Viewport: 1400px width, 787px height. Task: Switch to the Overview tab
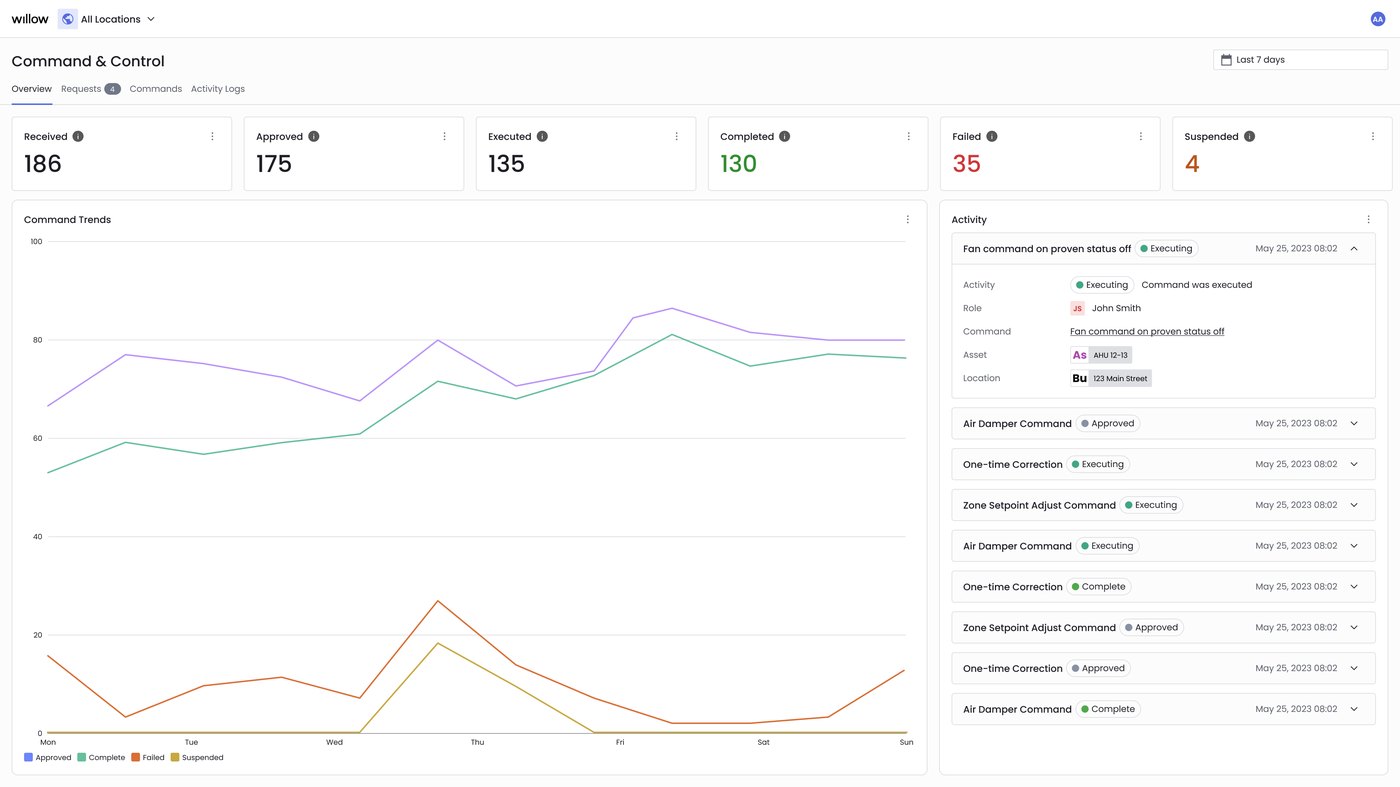32,89
